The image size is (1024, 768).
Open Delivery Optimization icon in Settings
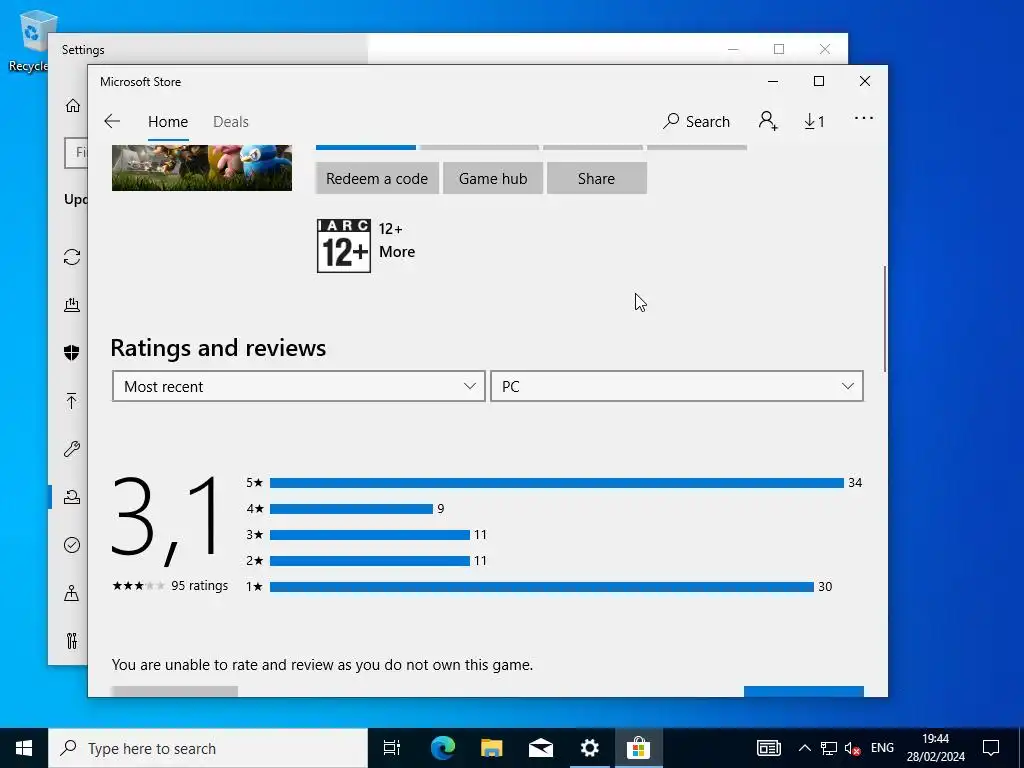click(x=72, y=305)
